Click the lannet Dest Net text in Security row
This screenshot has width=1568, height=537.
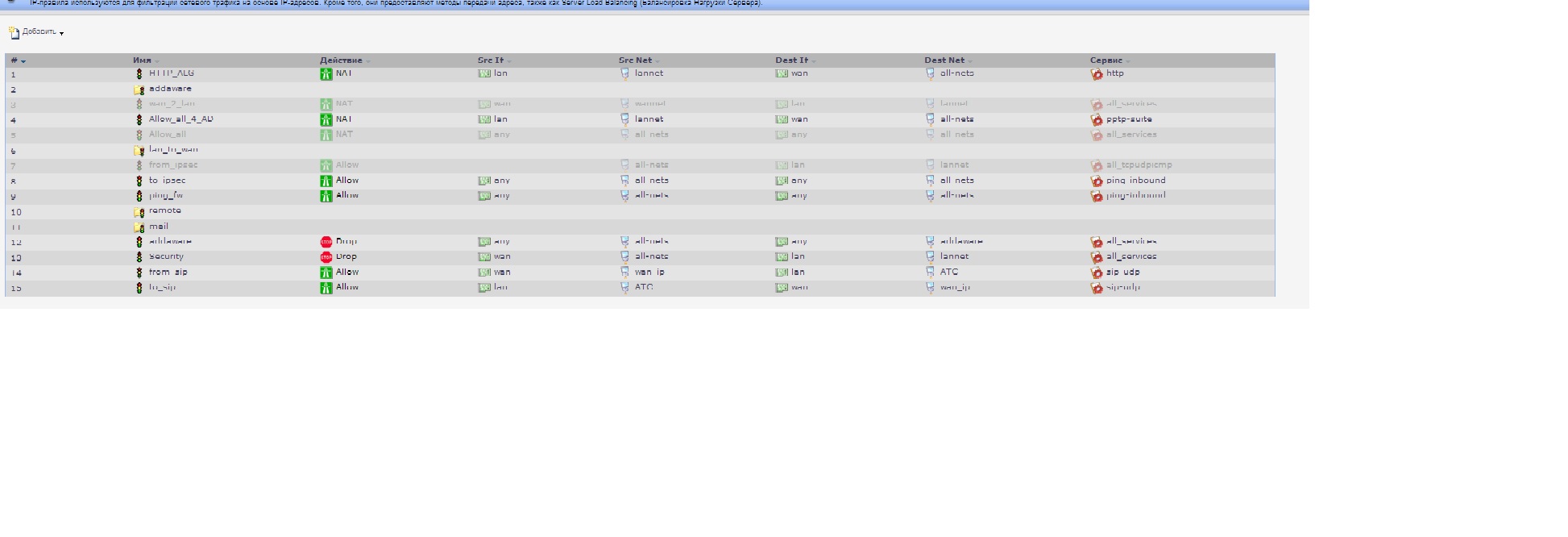coord(955,256)
